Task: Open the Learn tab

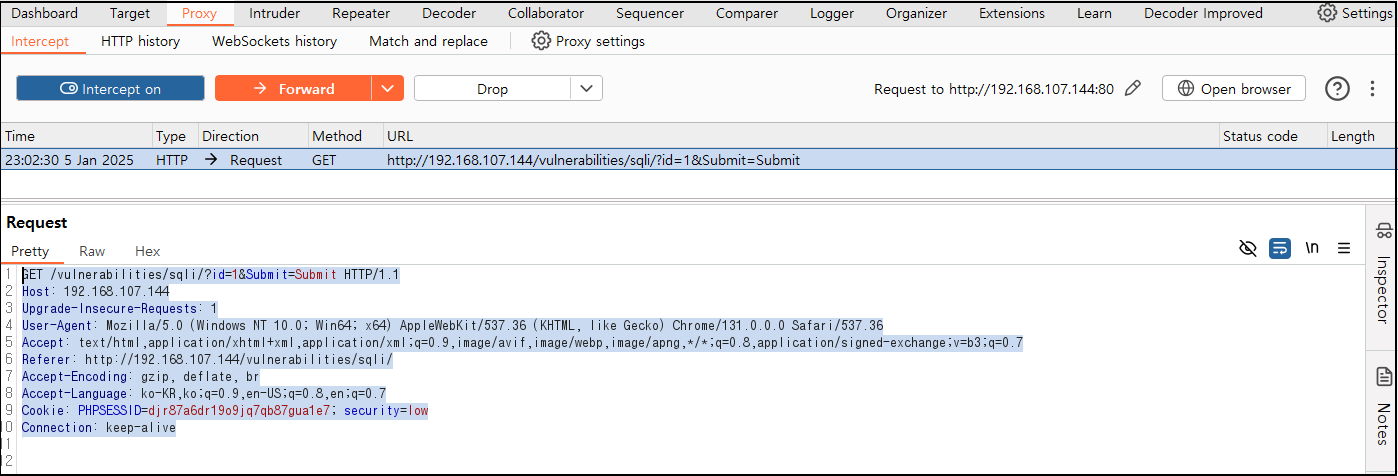Action: pos(1094,13)
